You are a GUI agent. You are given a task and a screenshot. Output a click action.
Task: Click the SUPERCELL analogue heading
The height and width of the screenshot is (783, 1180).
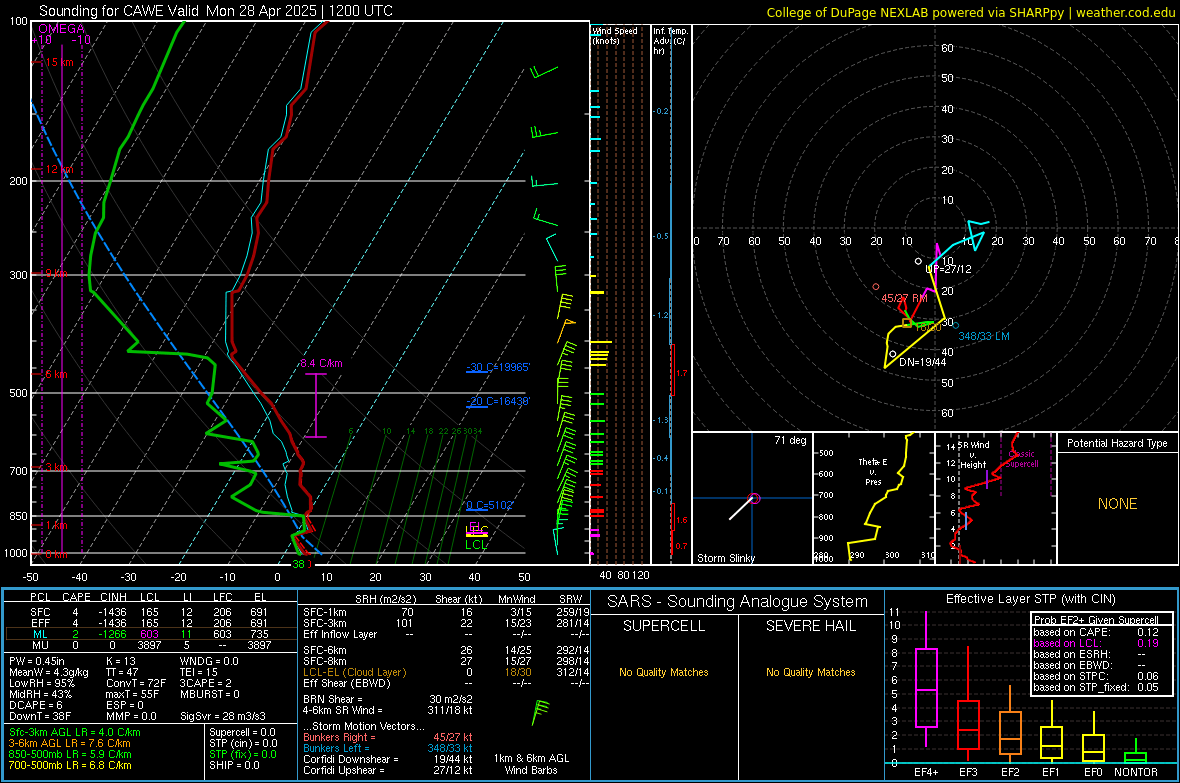point(664,626)
